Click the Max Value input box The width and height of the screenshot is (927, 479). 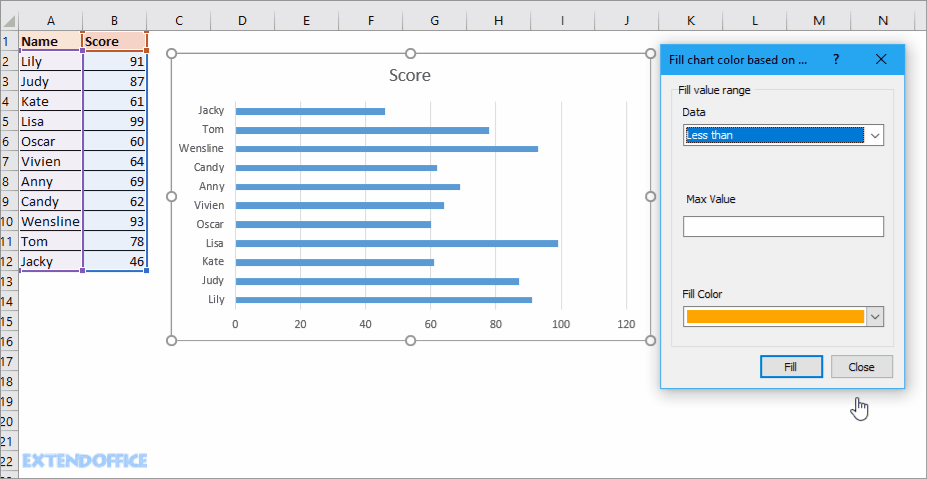(783, 227)
